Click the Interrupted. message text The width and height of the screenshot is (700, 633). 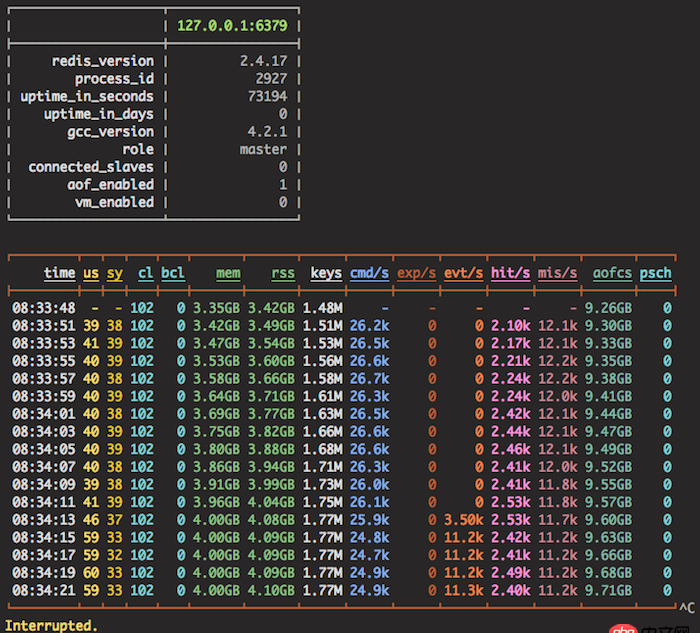pos(52,625)
